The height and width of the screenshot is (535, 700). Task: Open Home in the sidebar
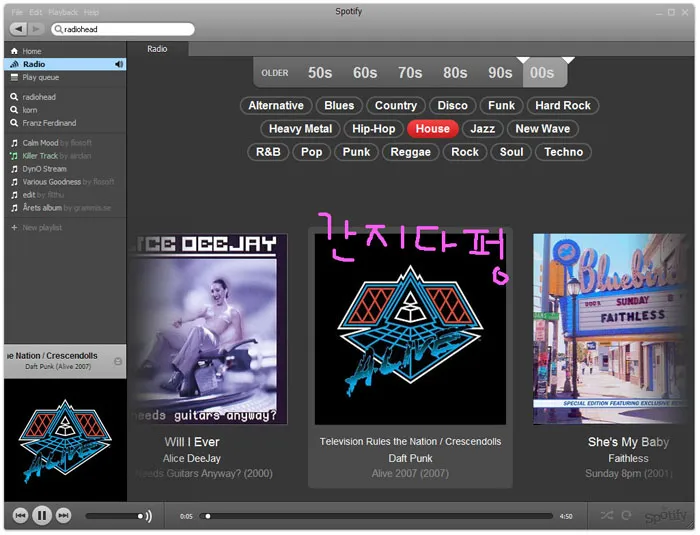[x=32, y=51]
